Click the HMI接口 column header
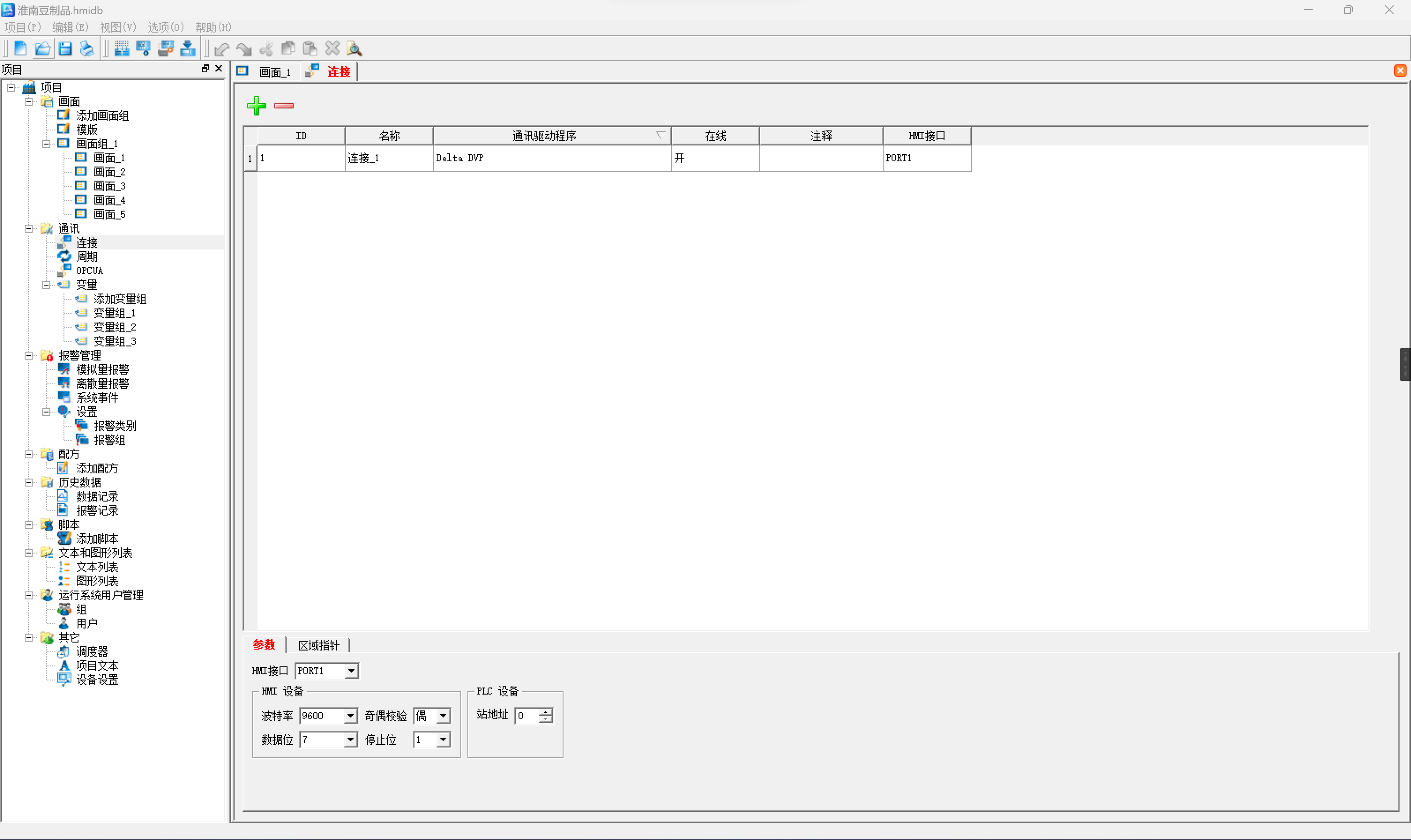Screen dimensions: 1411x840 click(927, 136)
